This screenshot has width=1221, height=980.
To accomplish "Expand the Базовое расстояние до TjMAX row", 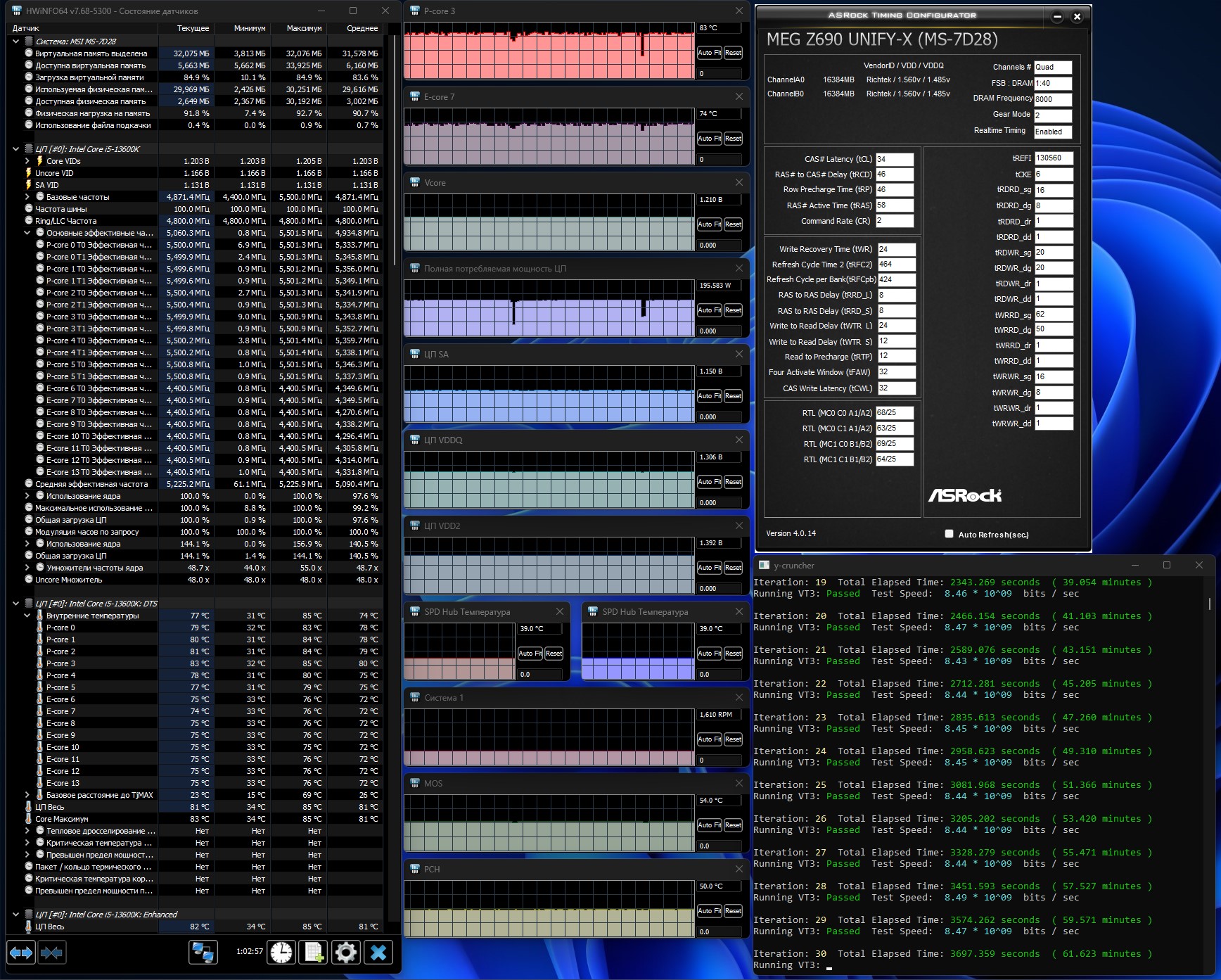I will click(27, 795).
